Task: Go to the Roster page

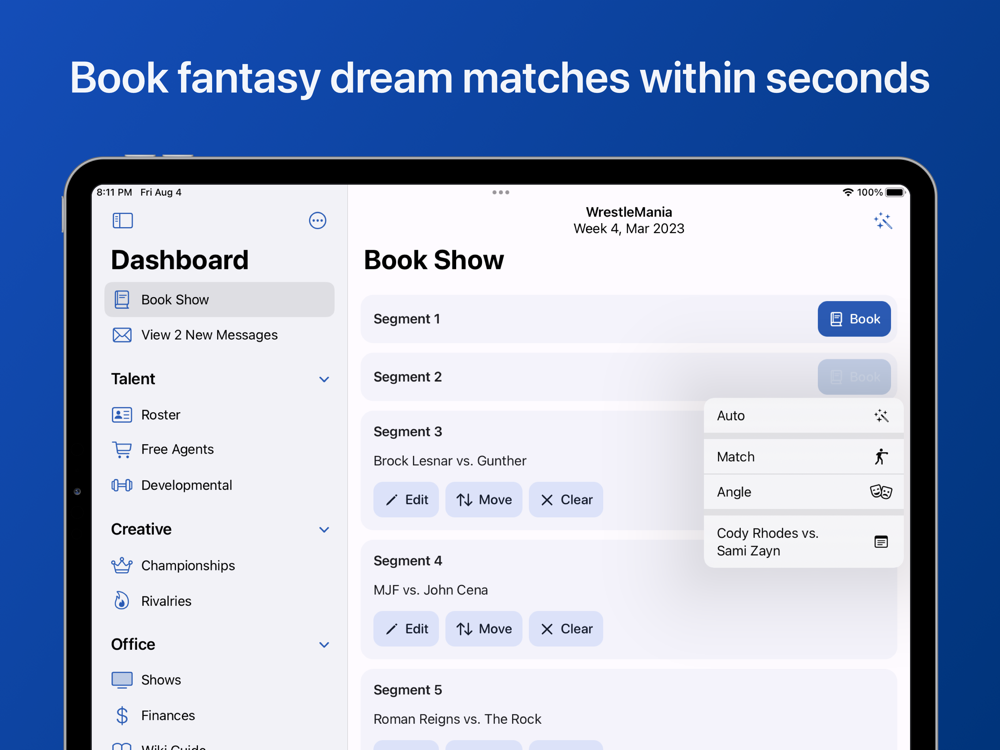Action: pyautogui.click(x=219, y=415)
